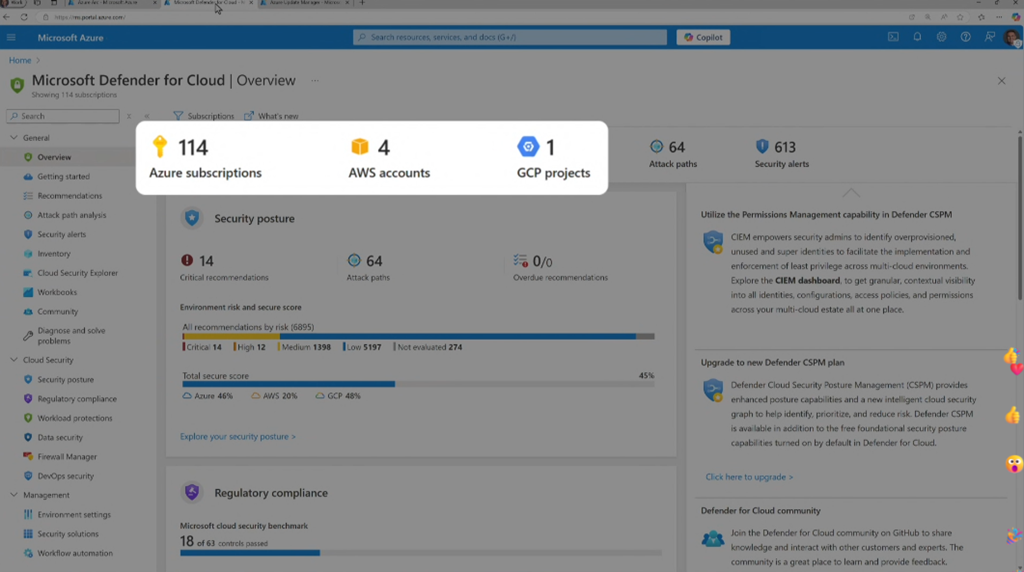Open Inventory in sidebar
The image size is (1024, 572).
point(54,253)
